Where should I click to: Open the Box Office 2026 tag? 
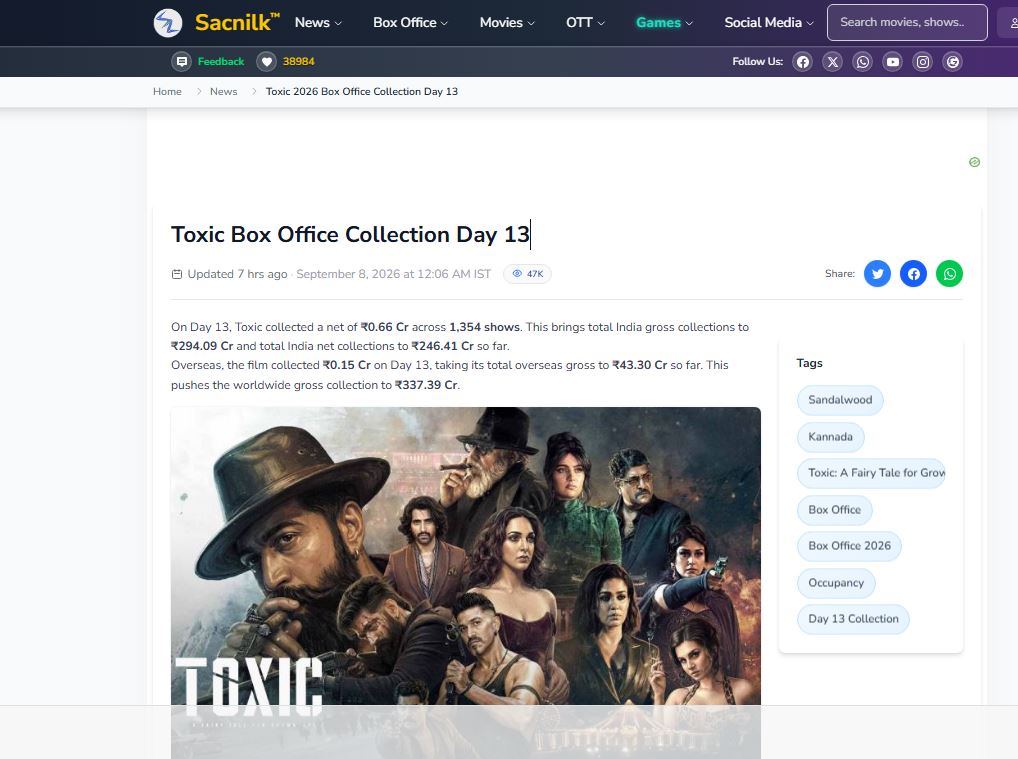[849, 546]
